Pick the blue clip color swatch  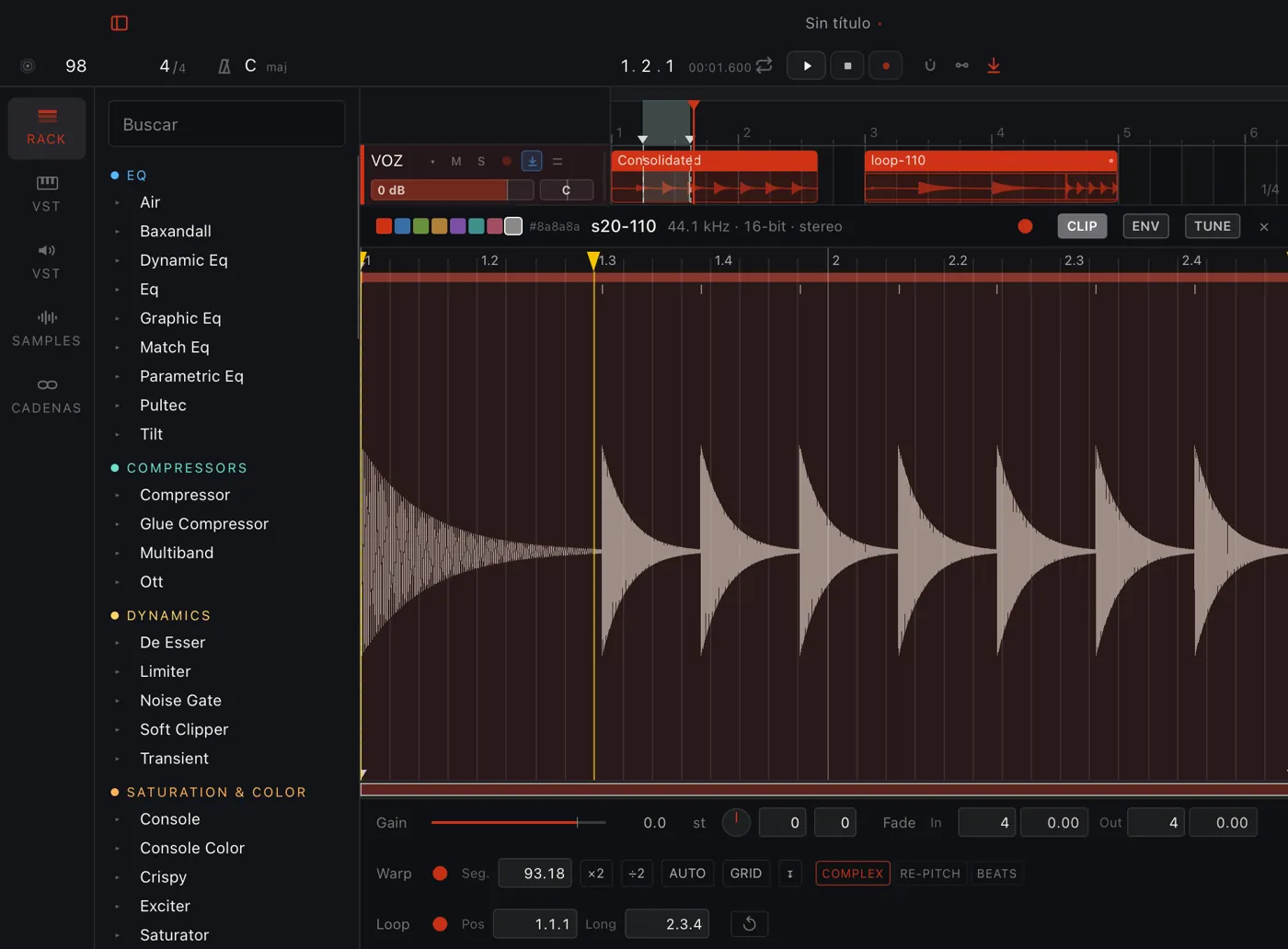pyautogui.click(x=402, y=226)
